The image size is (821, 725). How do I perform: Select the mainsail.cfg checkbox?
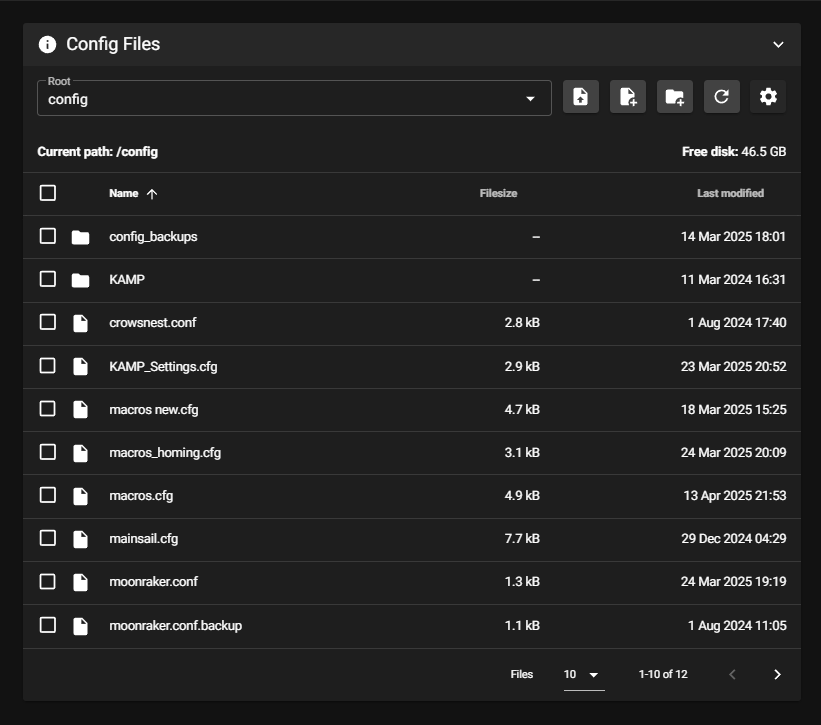(48, 538)
